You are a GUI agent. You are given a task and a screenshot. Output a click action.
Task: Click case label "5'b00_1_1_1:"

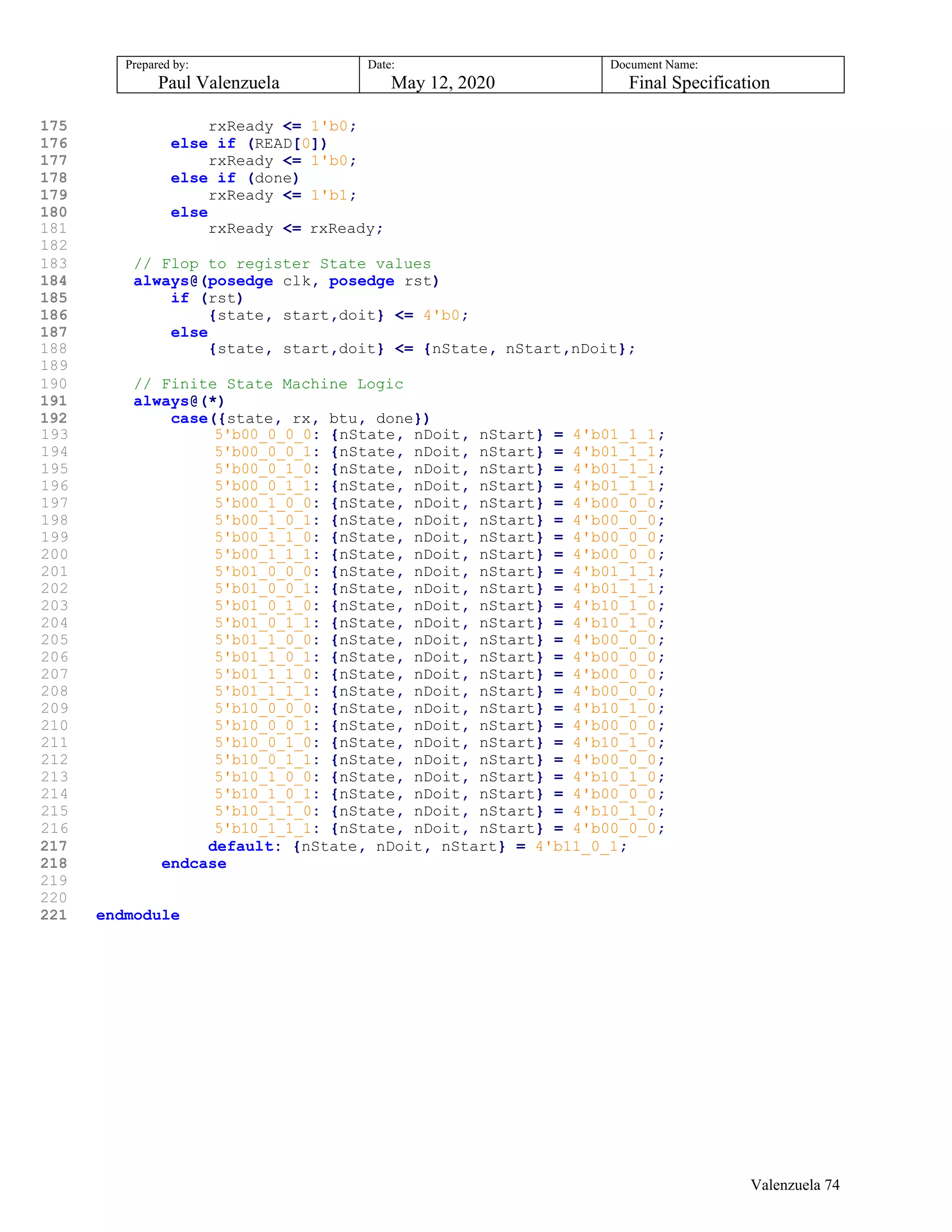coord(267,555)
